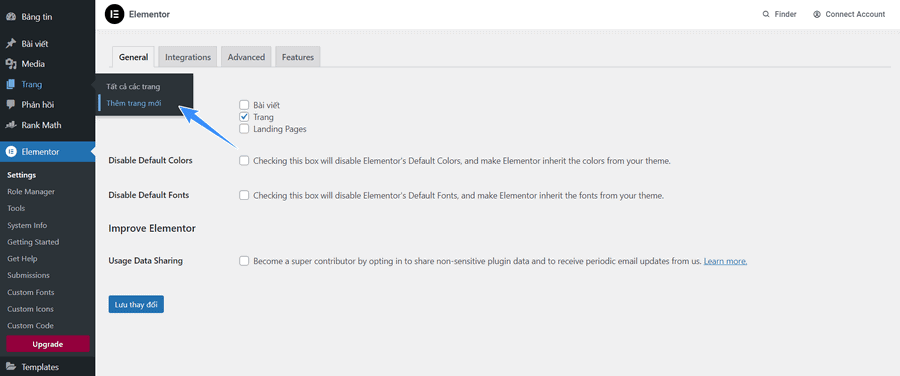Viewport: 900px width, 376px height.
Task: Click the Finder search icon
Action: (x=766, y=14)
